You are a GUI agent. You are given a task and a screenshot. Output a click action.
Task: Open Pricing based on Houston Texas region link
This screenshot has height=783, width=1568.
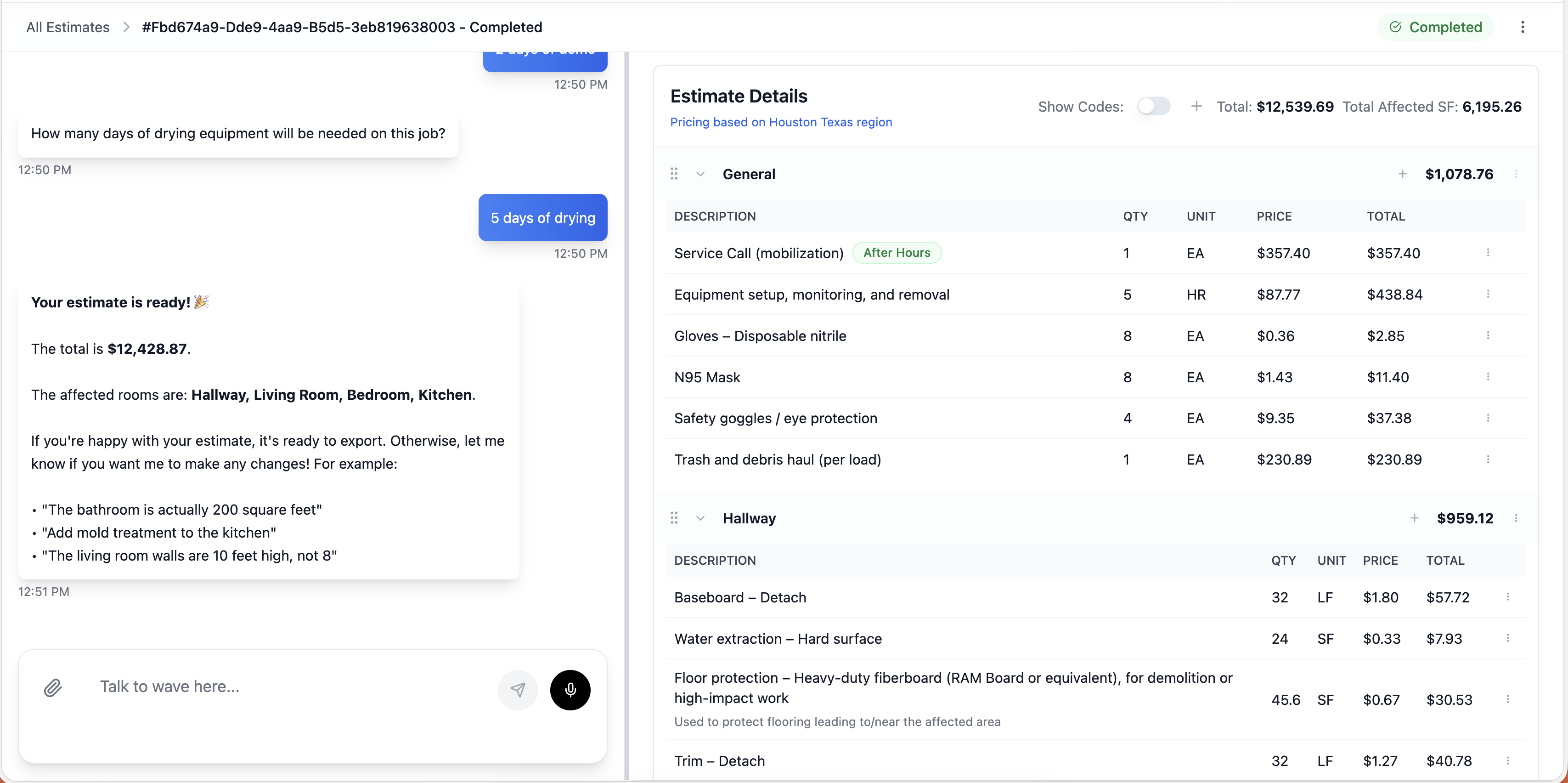[781, 122]
